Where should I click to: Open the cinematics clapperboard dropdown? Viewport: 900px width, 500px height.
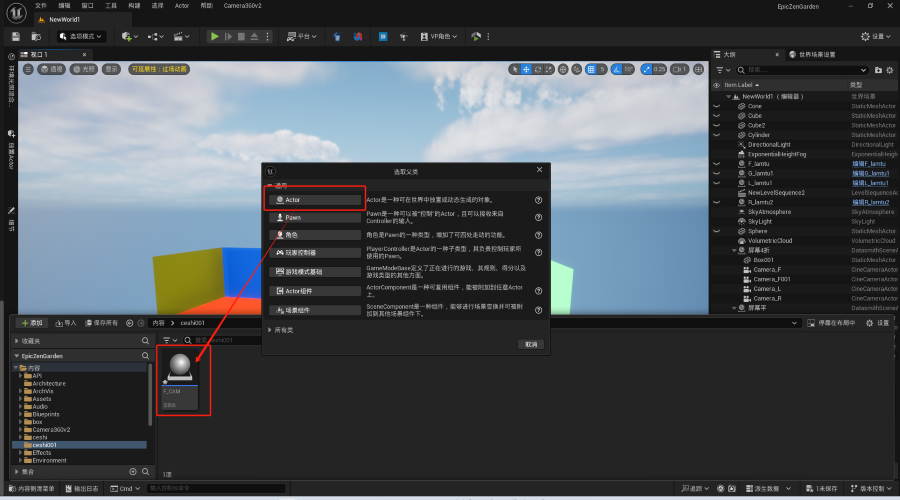(181, 37)
